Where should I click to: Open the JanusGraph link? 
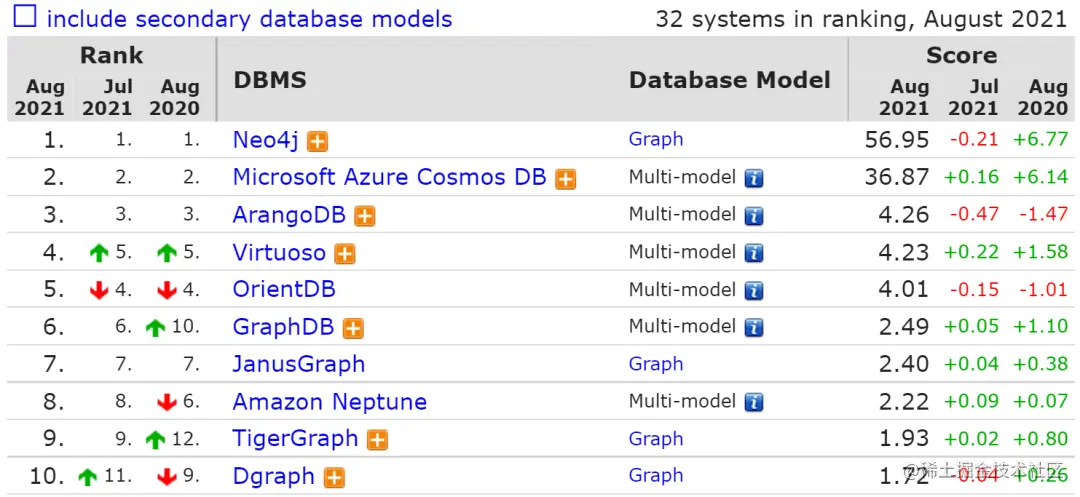pos(298,365)
